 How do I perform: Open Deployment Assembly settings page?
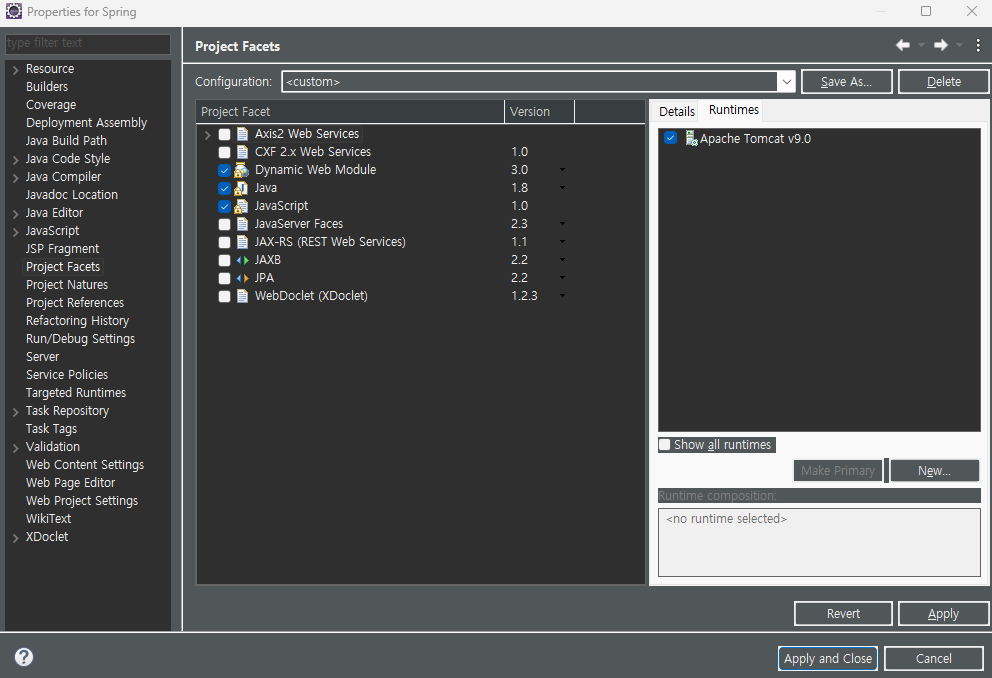click(x=86, y=123)
